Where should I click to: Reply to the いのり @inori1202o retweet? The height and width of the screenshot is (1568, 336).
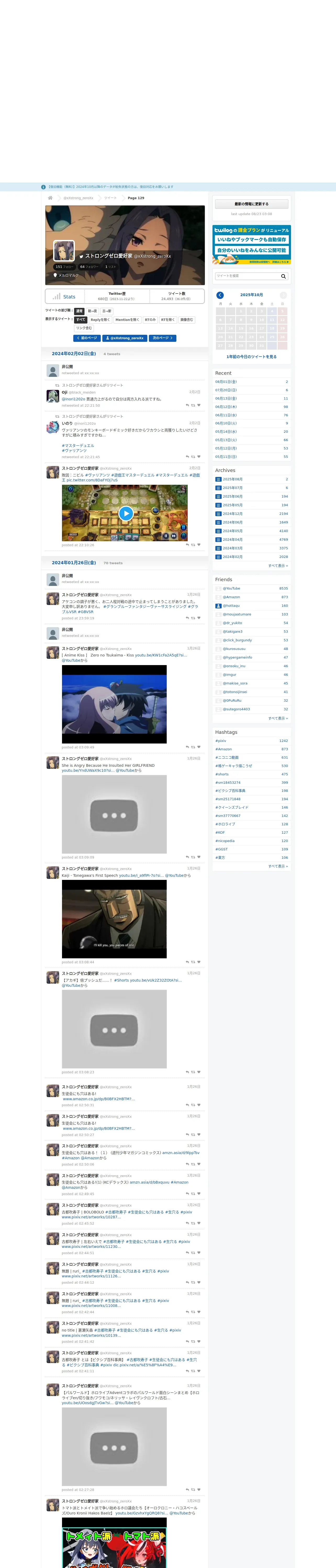[187, 457]
